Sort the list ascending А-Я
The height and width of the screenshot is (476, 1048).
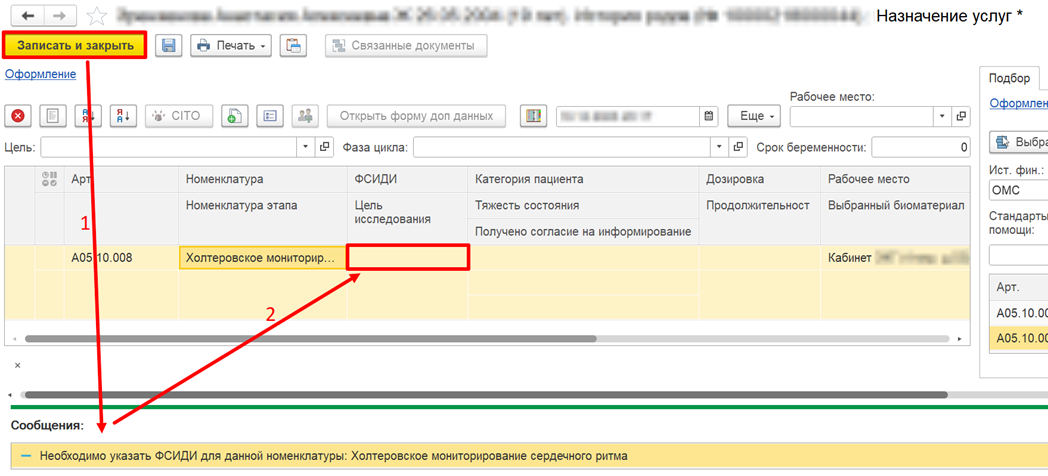point(89,116)
